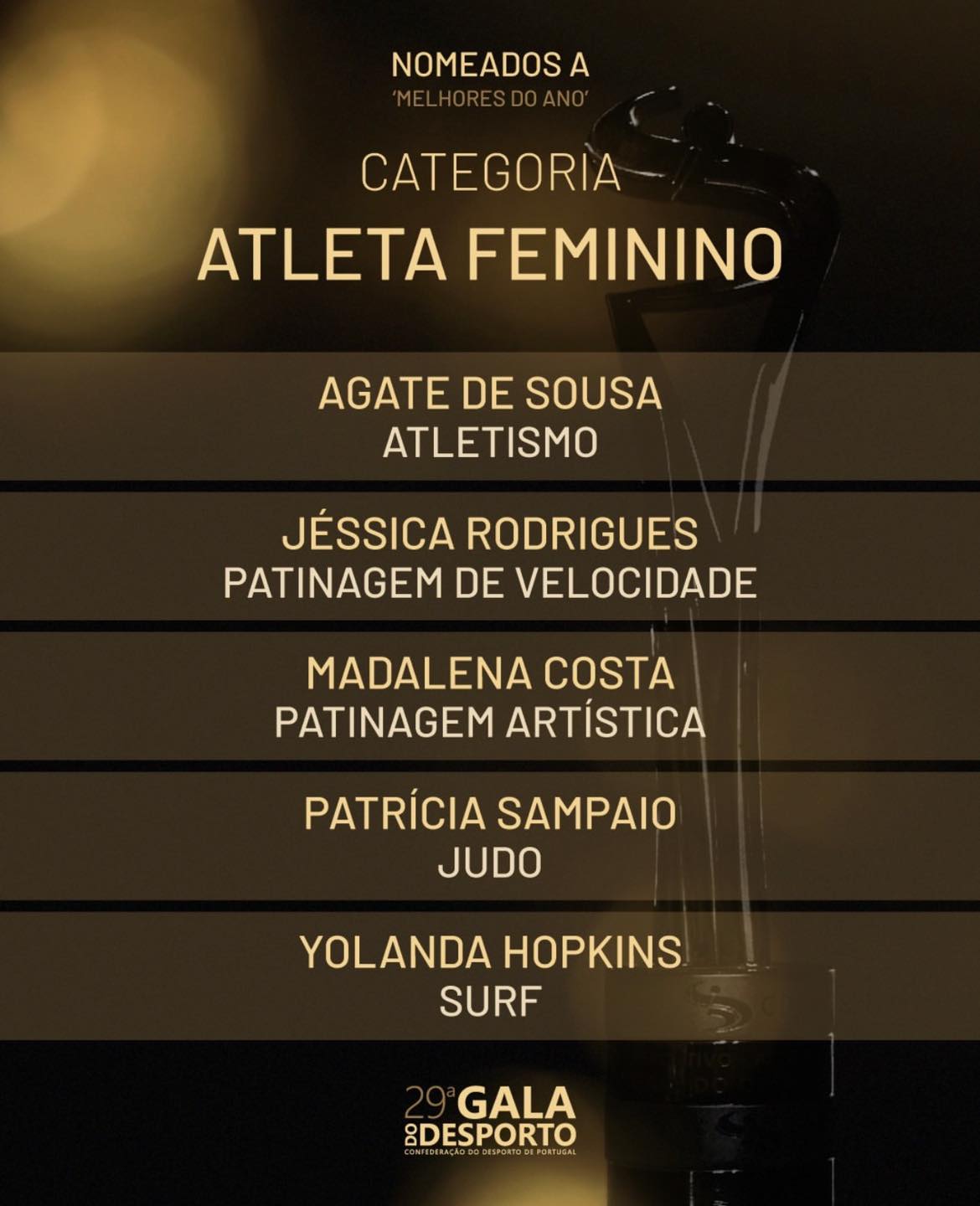The image size is (980, 1206).
Task: Open nominee Agate de Sousa
Action: (x=490, y=394)
